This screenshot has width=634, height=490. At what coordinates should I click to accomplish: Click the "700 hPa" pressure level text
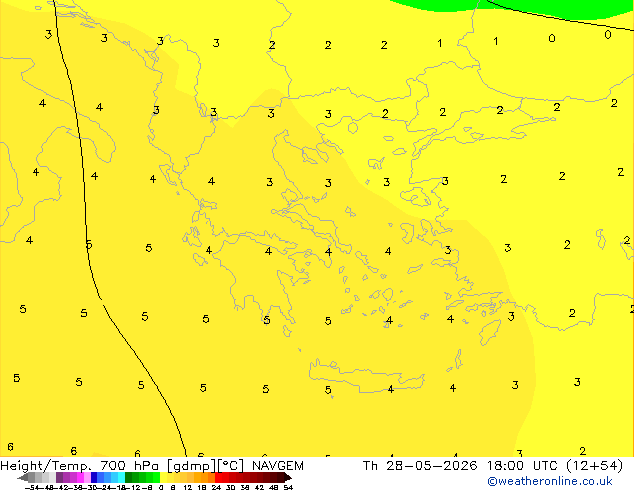click(x=129, y=466)
